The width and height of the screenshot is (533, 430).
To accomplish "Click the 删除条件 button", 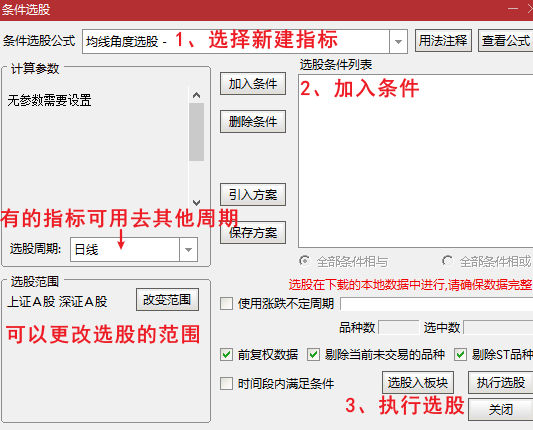I will point(253,121).
